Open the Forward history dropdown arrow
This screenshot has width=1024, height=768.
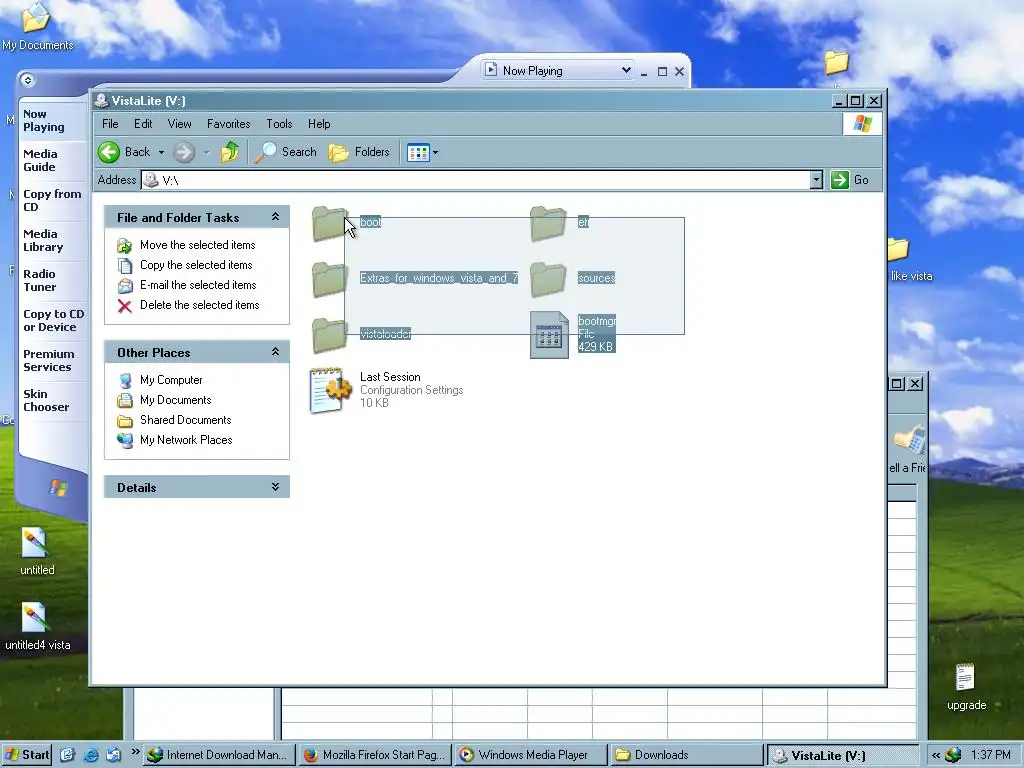click(206, 152)
